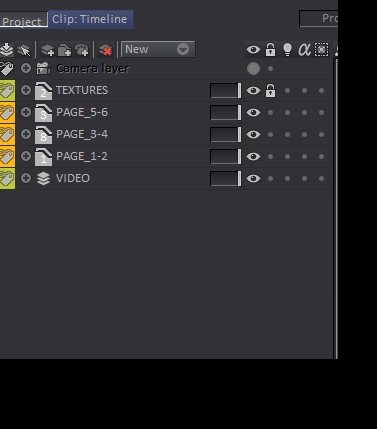
Task: Lock the VIDEO layer
Action: [270, 179]
